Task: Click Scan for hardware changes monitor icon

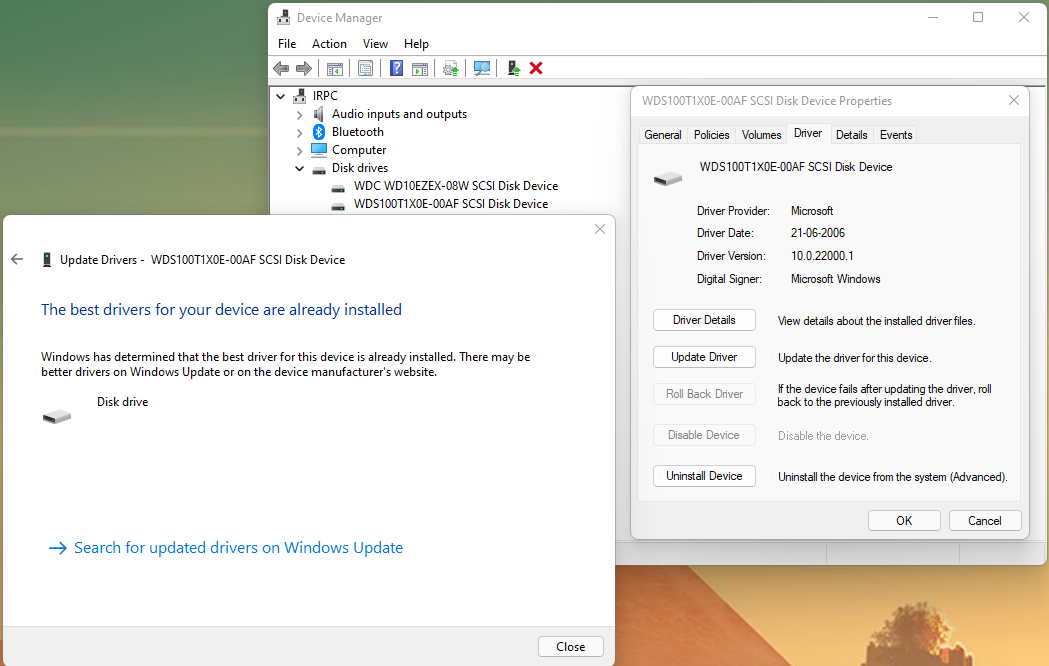Action: [x=482, y=68]
